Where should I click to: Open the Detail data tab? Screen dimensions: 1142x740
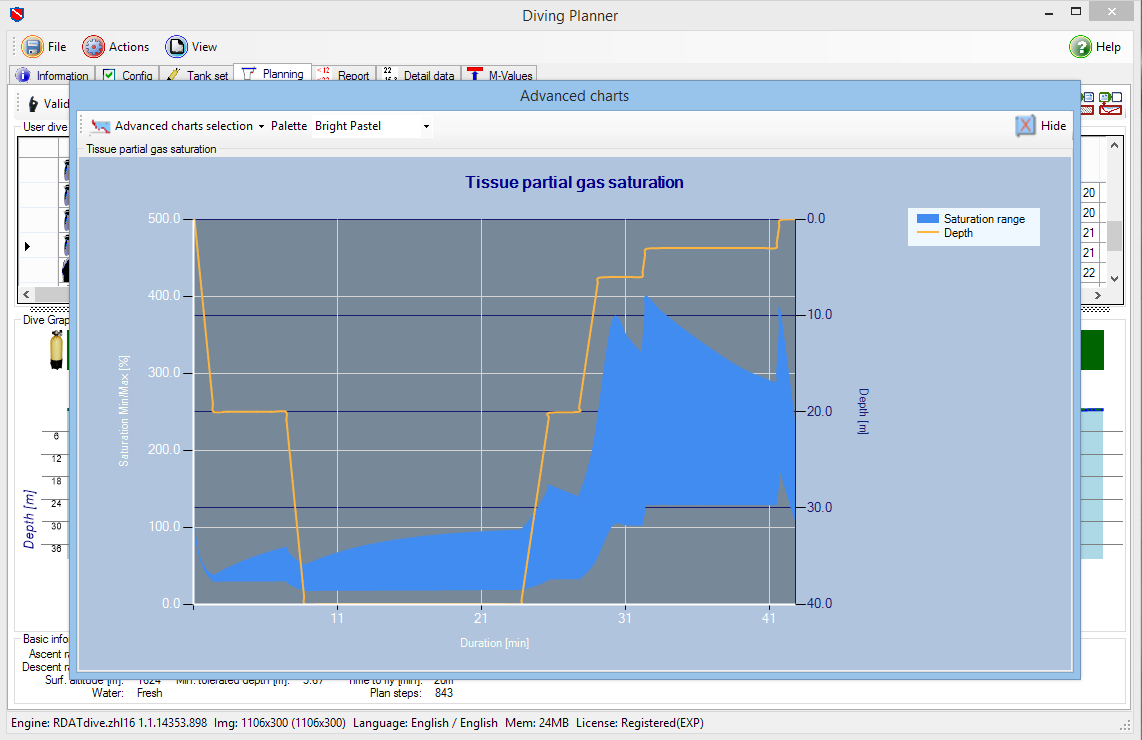coord(418,76)
